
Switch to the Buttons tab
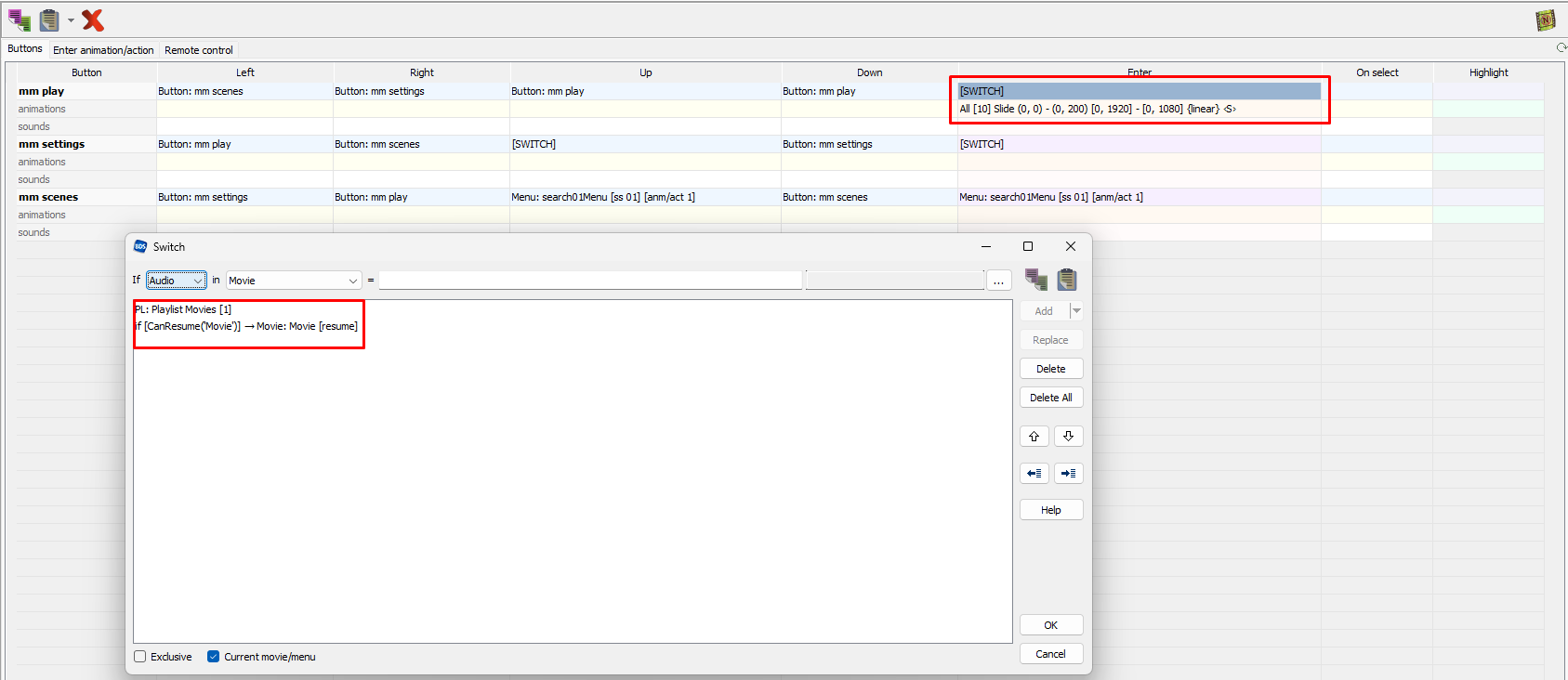coord(25,49)
